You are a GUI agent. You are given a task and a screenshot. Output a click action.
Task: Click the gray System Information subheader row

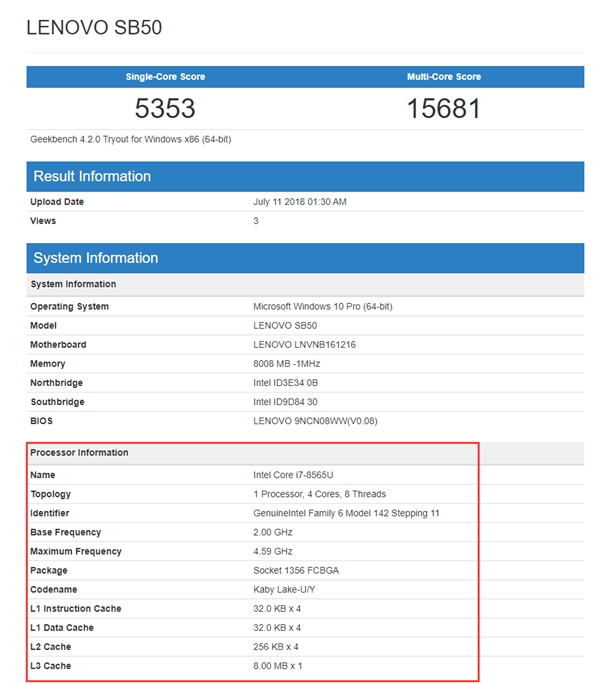coord(305,284)
